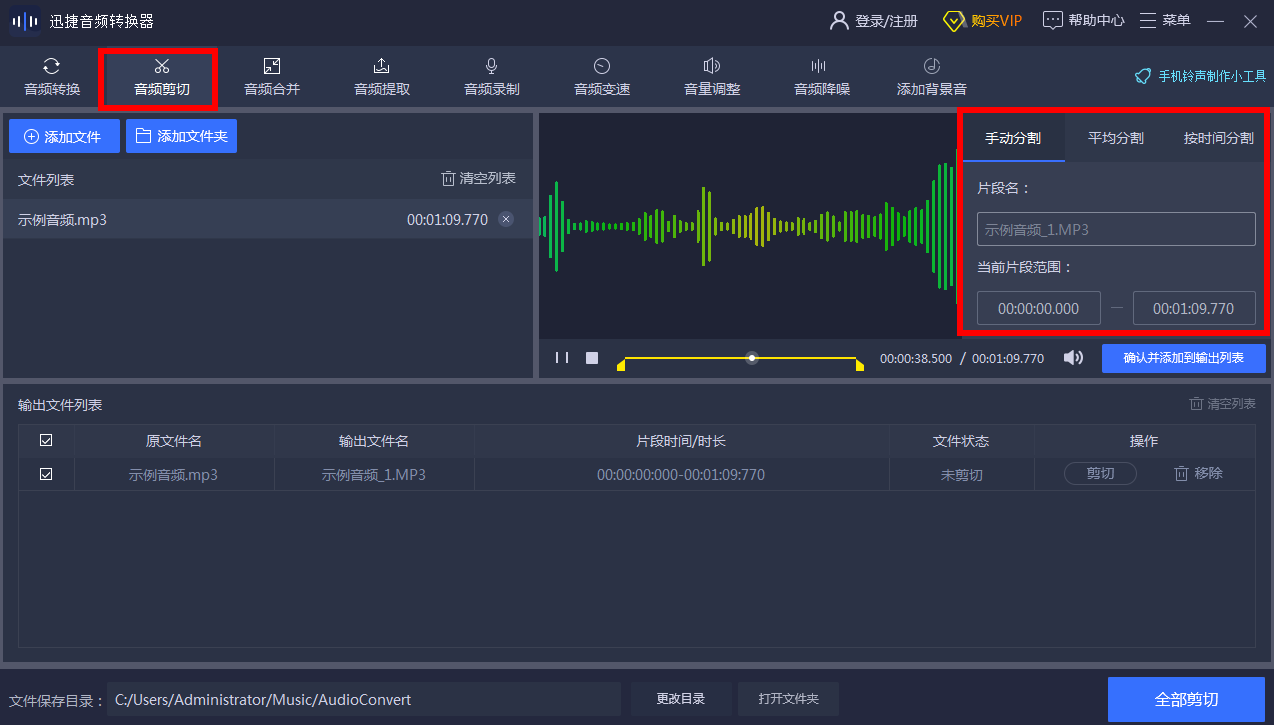Select the 音频合并 audio merge tool
1274x725 pixels.
pyautogui.click(x=271, y=77)
